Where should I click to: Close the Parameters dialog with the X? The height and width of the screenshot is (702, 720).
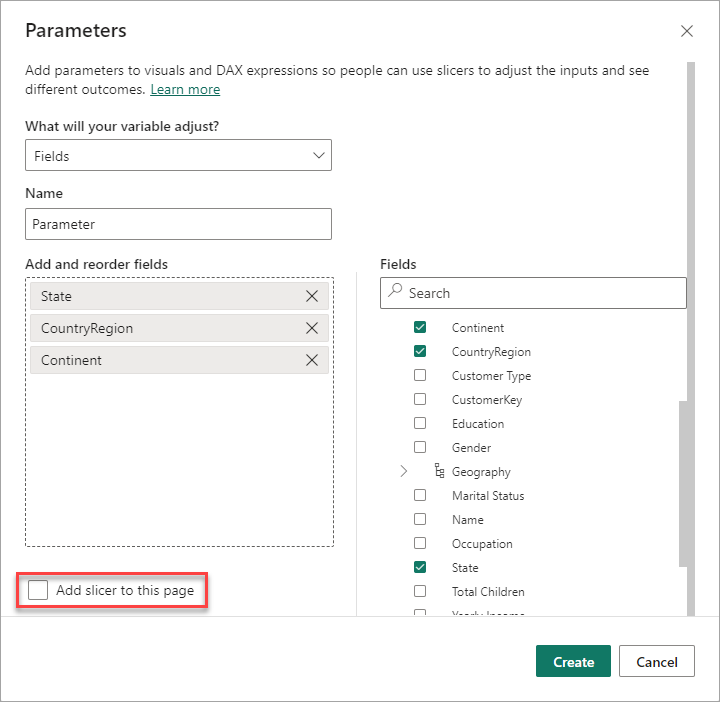click(686, 31)
